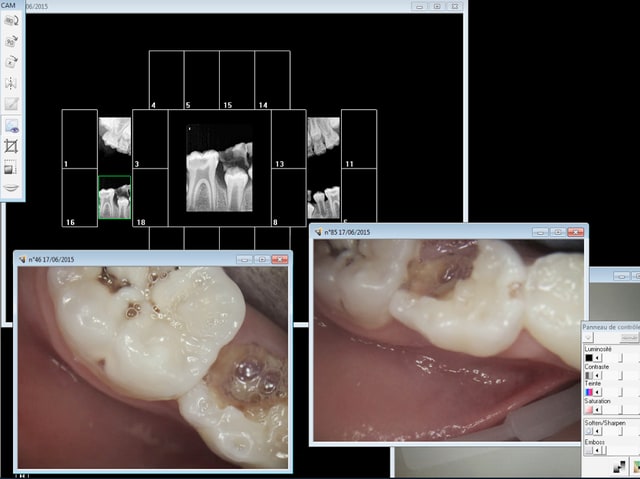
Task: Select the green-highlighted x-ray thumbnail
Action: pos(114,198)
